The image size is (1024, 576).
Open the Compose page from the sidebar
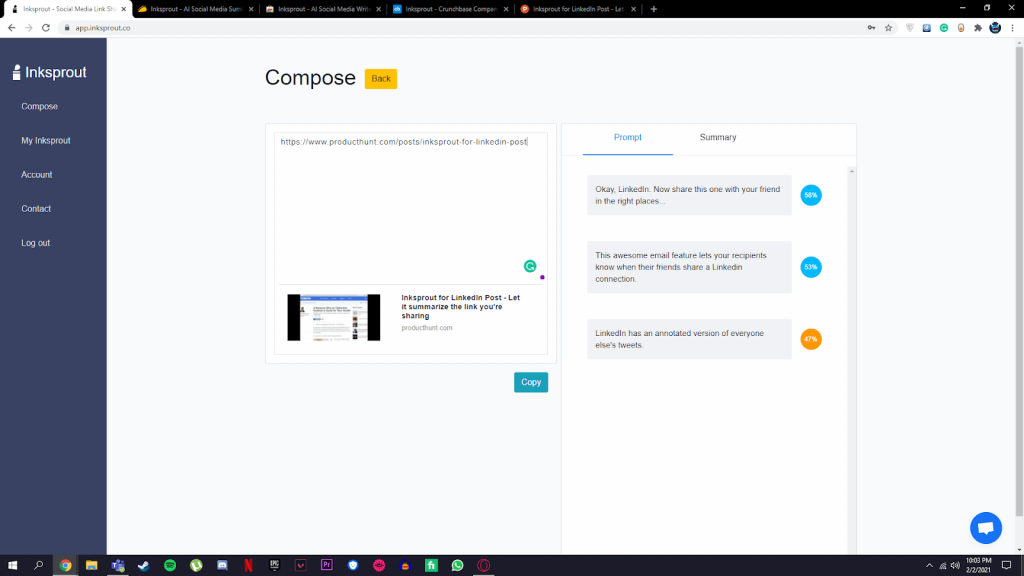click(39, 106)
